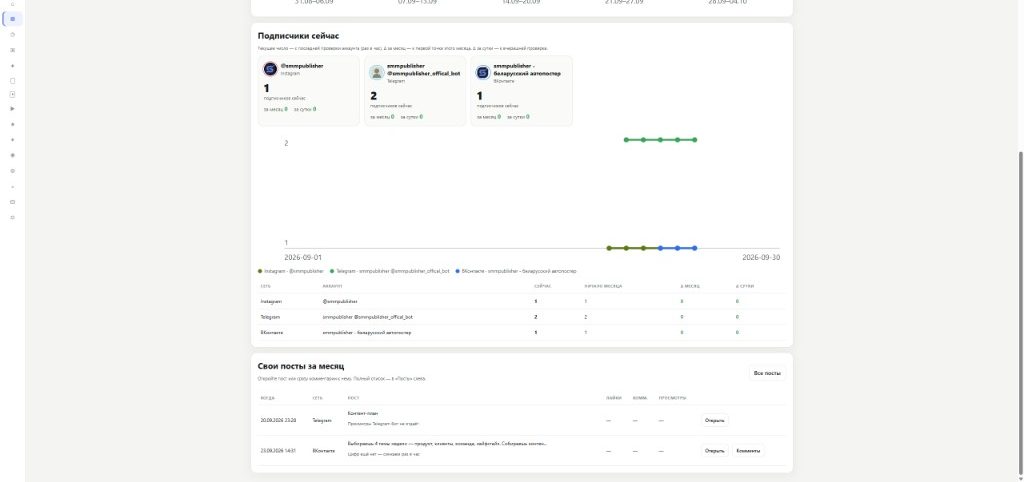Click table cell 'smmpublisher - белорусский автопостер'
This screenshot has width=1024, height=482.
pos(367,332)
